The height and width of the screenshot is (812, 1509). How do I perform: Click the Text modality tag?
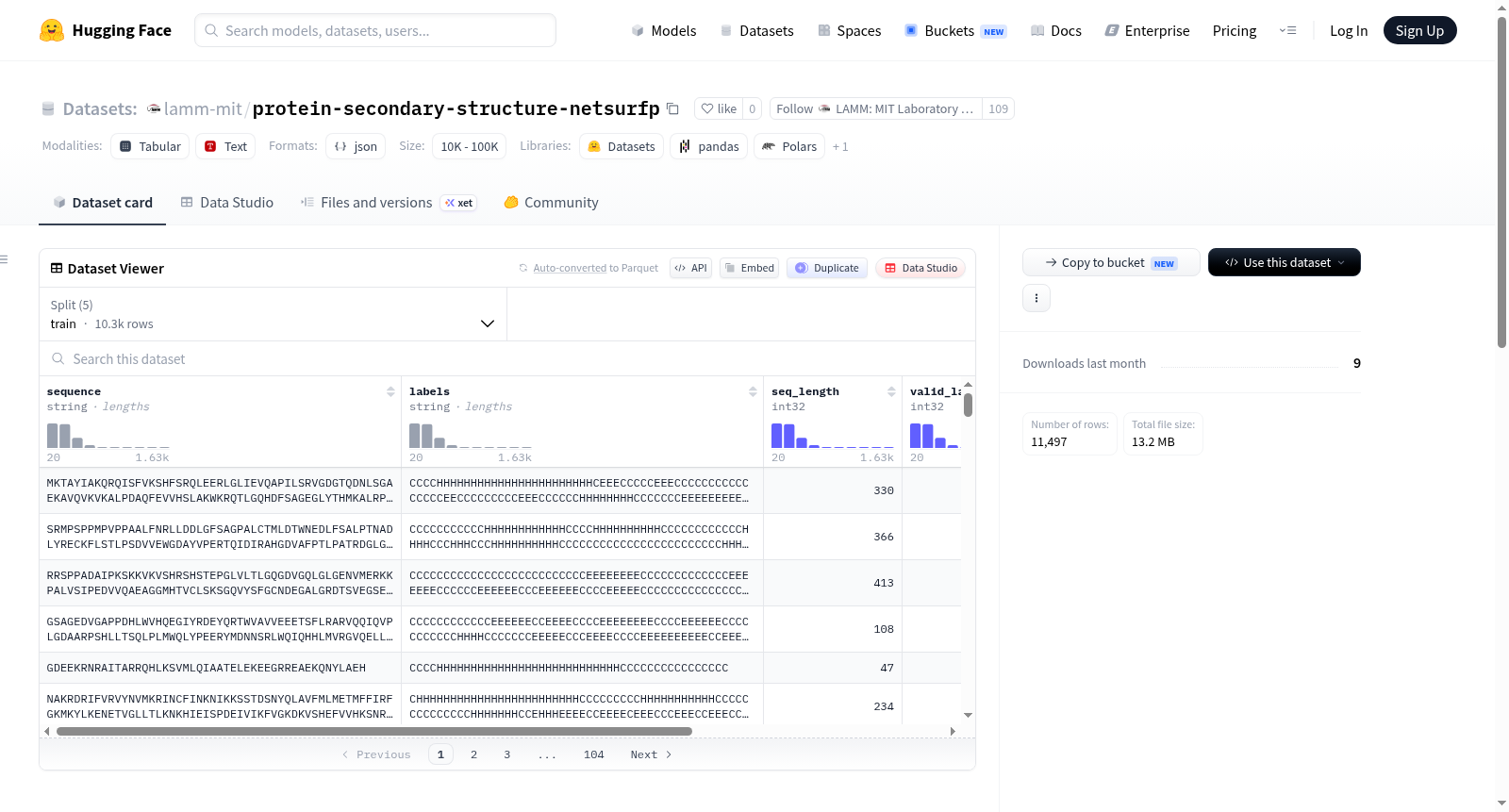point(225,146)
